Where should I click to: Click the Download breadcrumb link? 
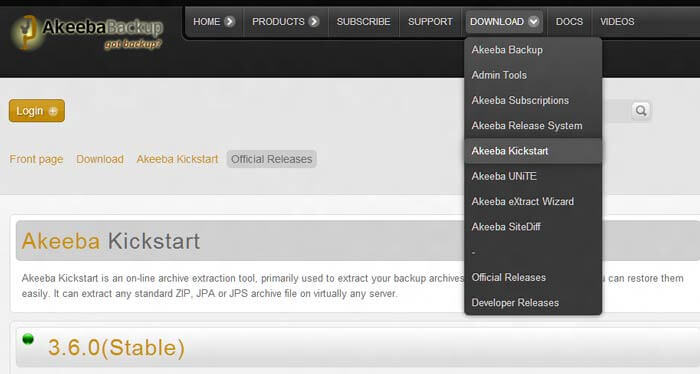pyautogui.click(x=100, y=159)
